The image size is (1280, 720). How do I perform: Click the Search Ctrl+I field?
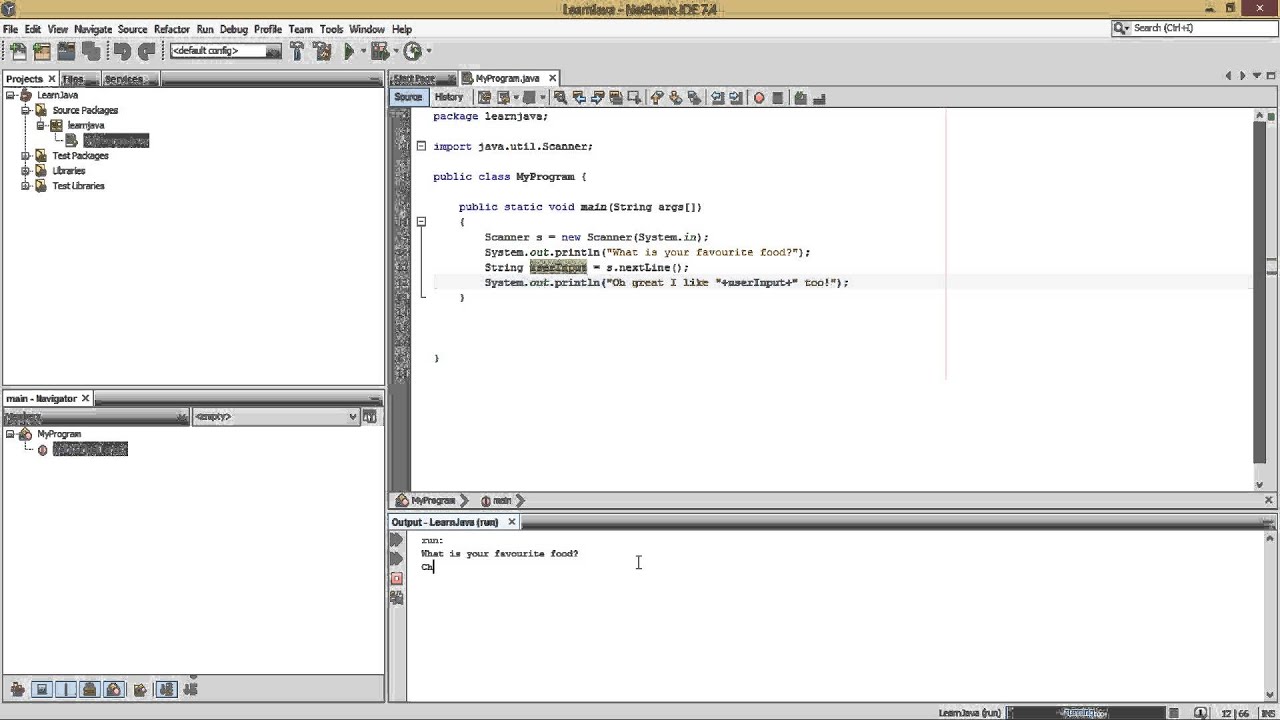tap(1193, 28)
